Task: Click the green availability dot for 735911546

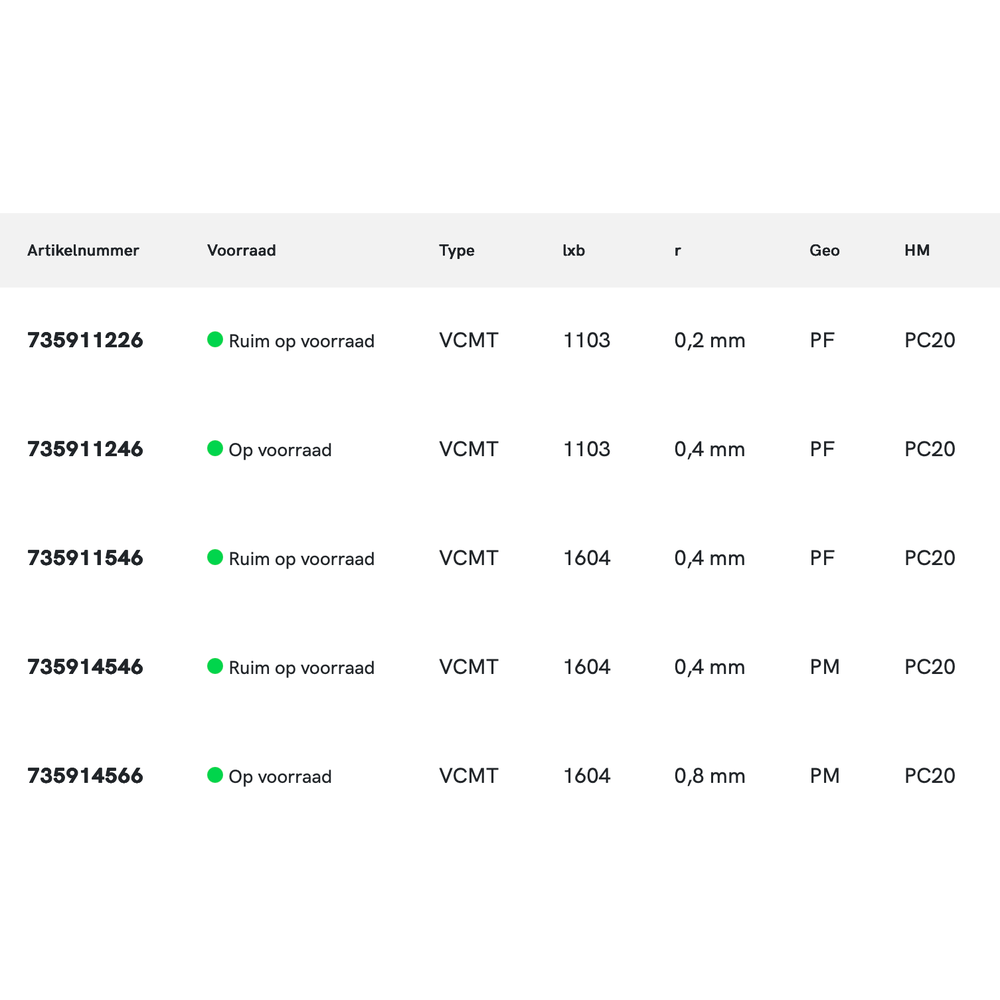Action: pos(215,558)
